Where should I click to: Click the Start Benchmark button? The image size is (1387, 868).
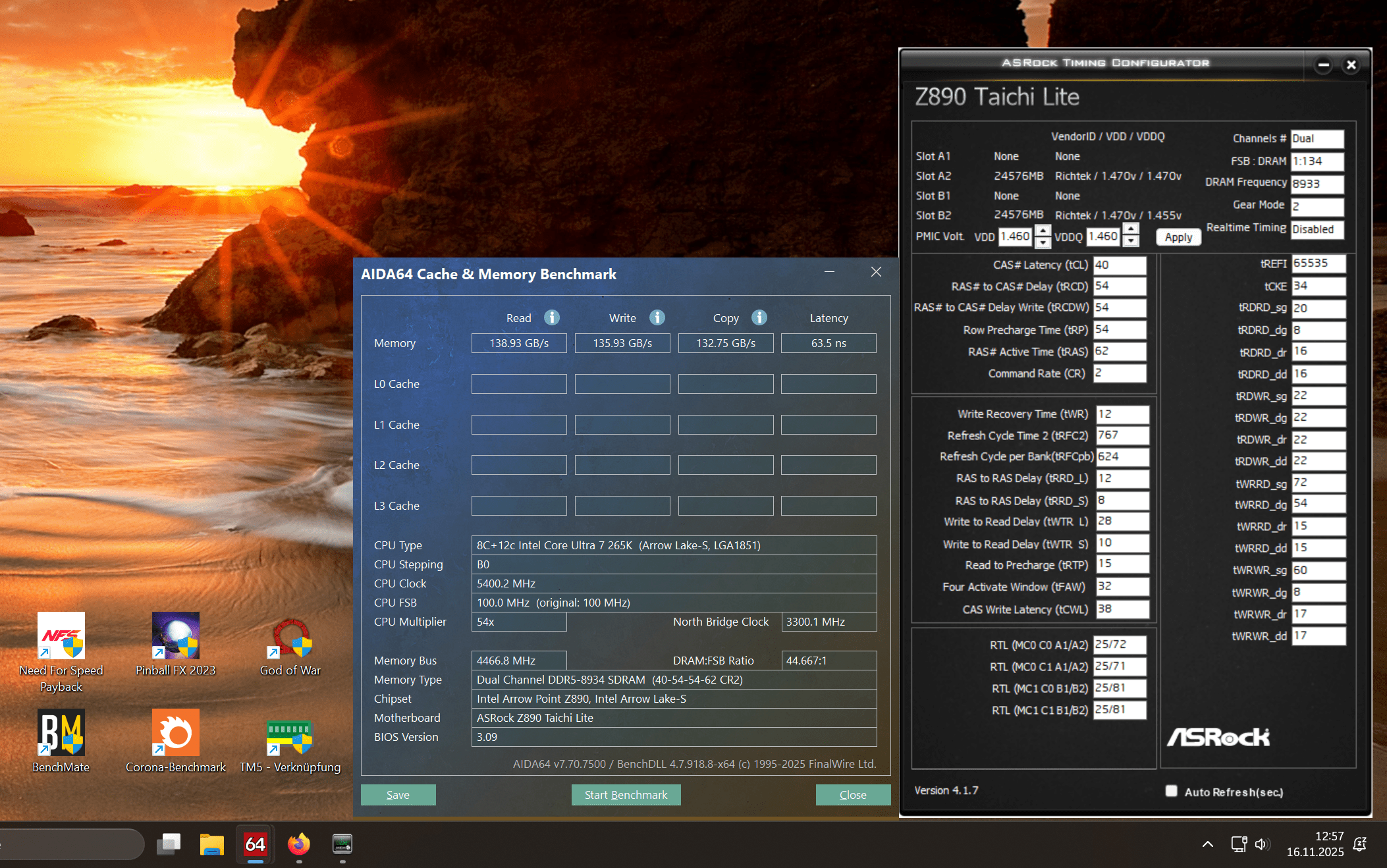point(626,795)
